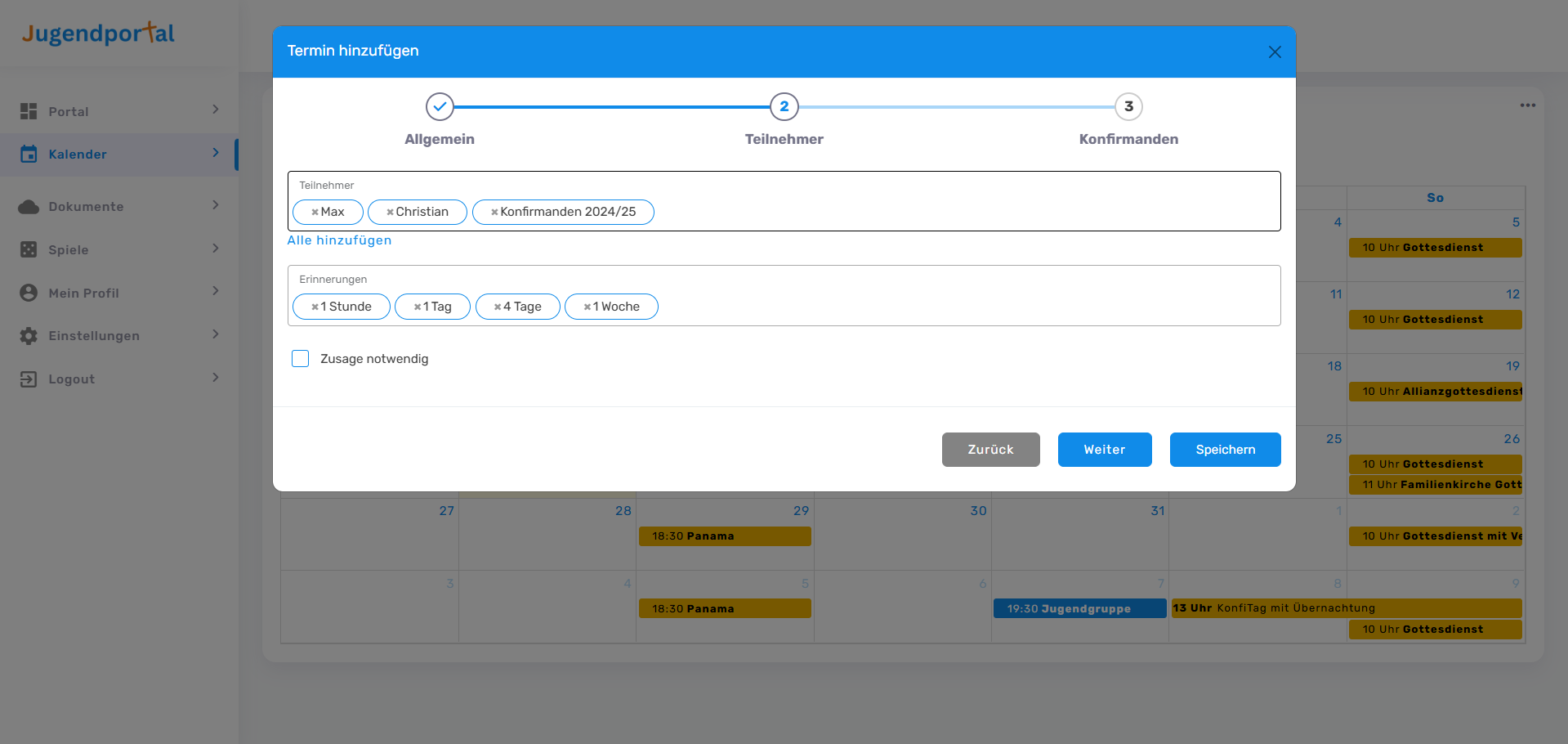
Task: Delete the 1 Woche reminder
Action: 587,307
